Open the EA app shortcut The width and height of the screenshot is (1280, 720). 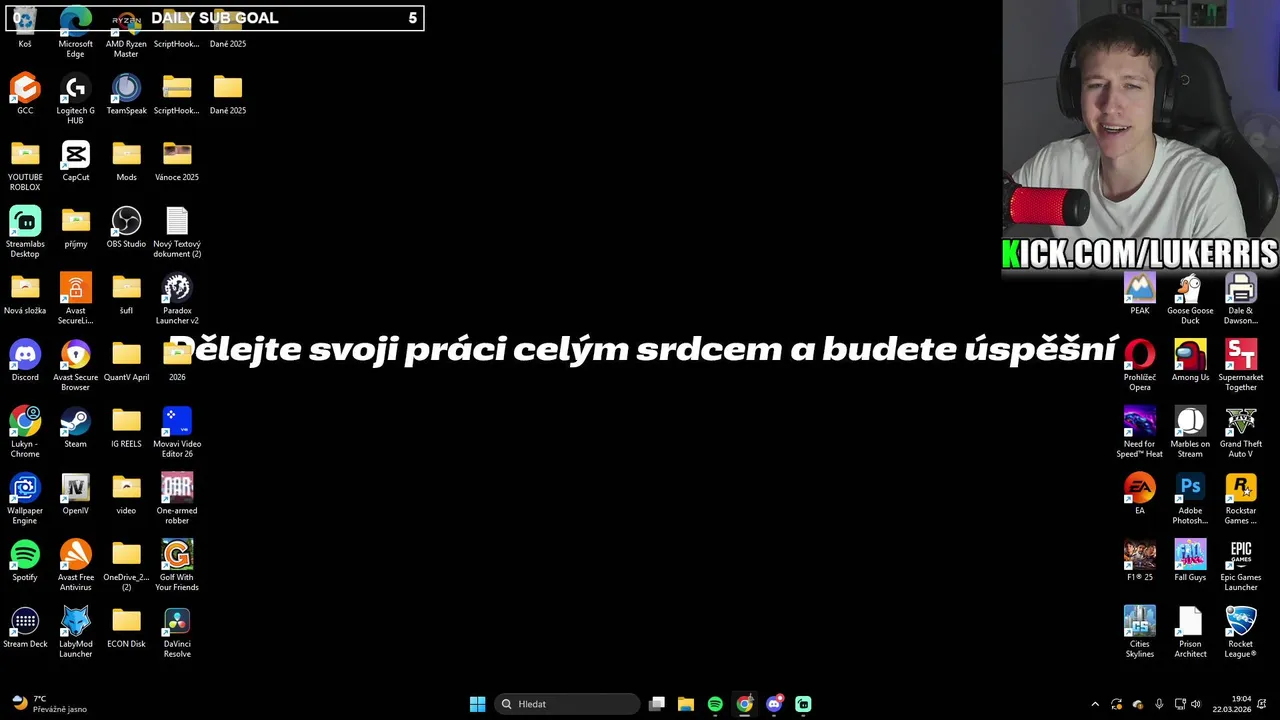(1140, 494)
